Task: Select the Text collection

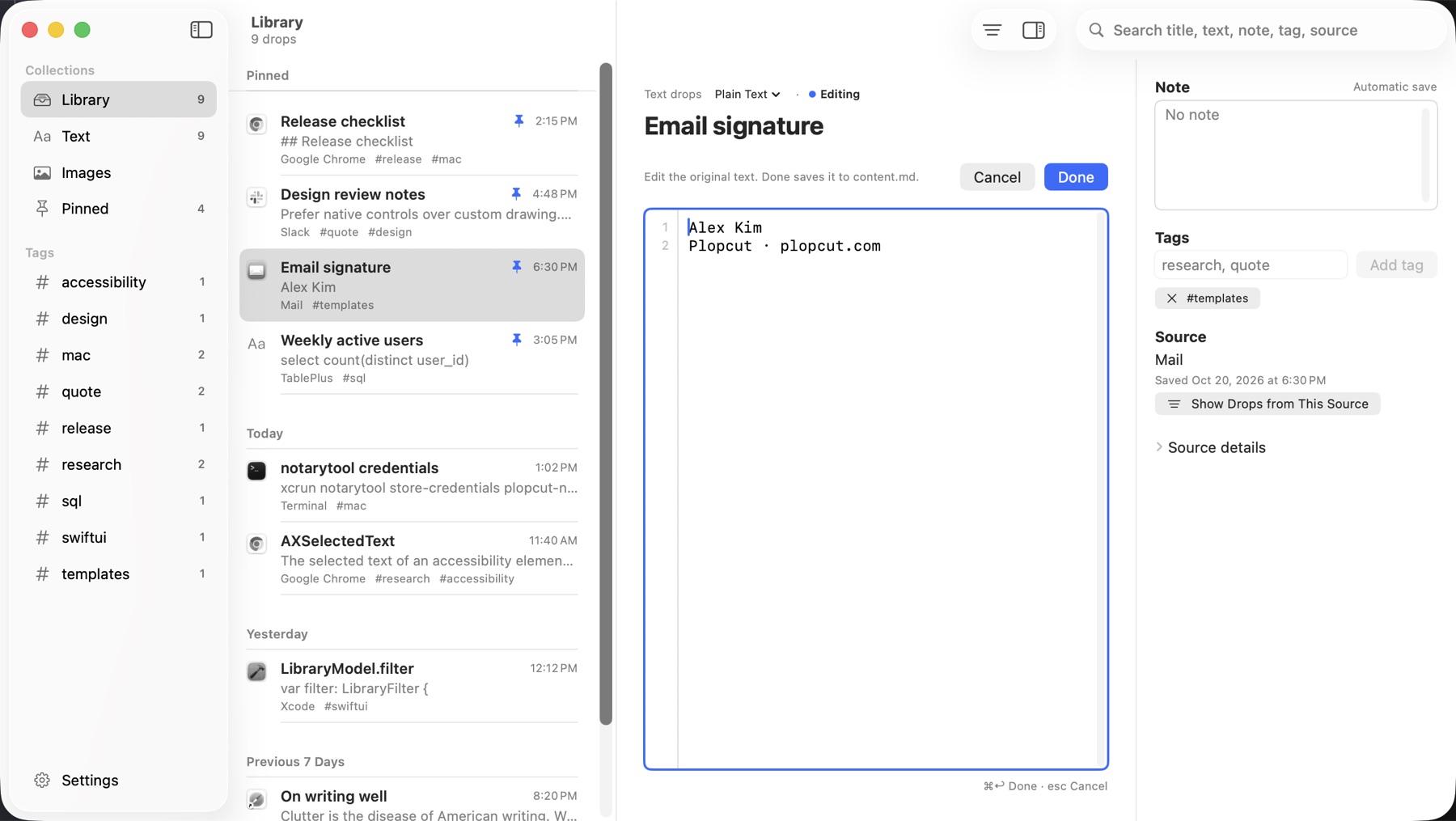Action: tap(119, 136)
